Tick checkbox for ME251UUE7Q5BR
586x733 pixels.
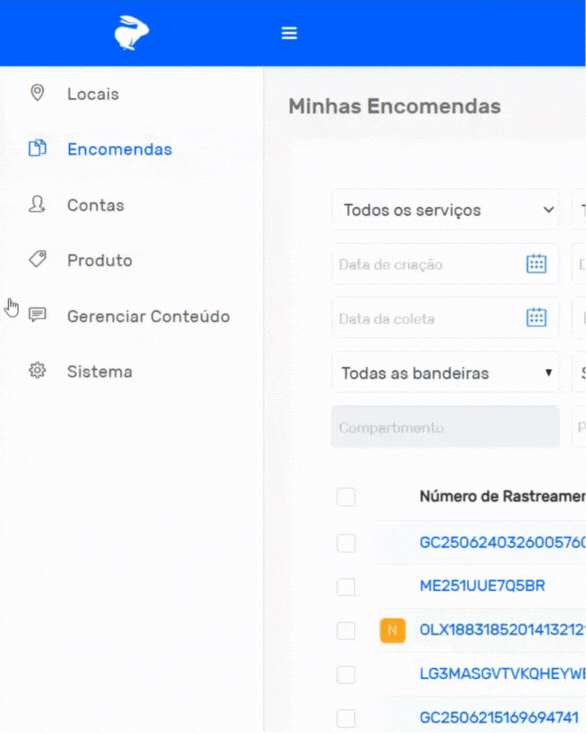point(346,587)
